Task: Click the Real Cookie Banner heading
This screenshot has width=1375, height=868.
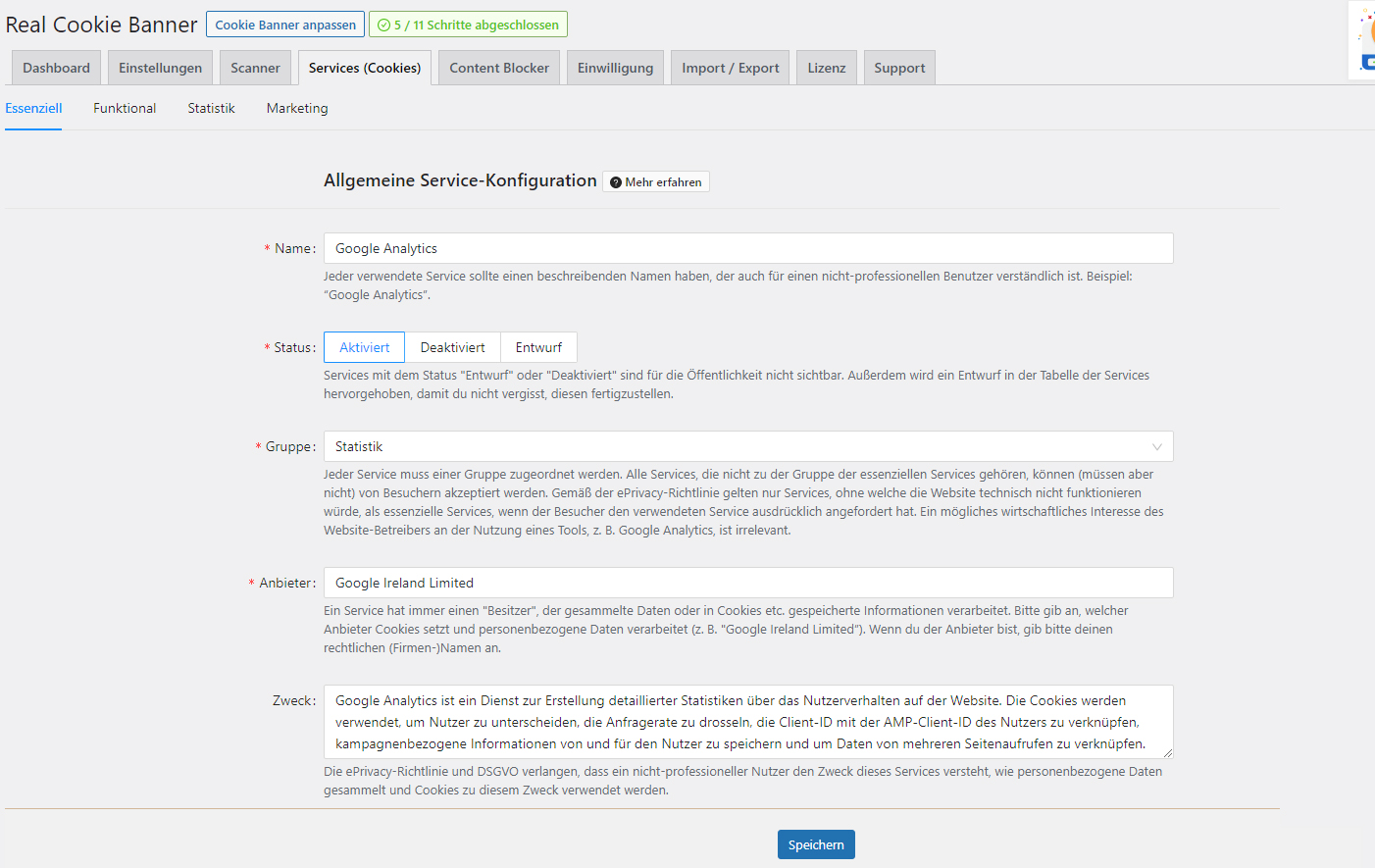Action: (101, 25)
